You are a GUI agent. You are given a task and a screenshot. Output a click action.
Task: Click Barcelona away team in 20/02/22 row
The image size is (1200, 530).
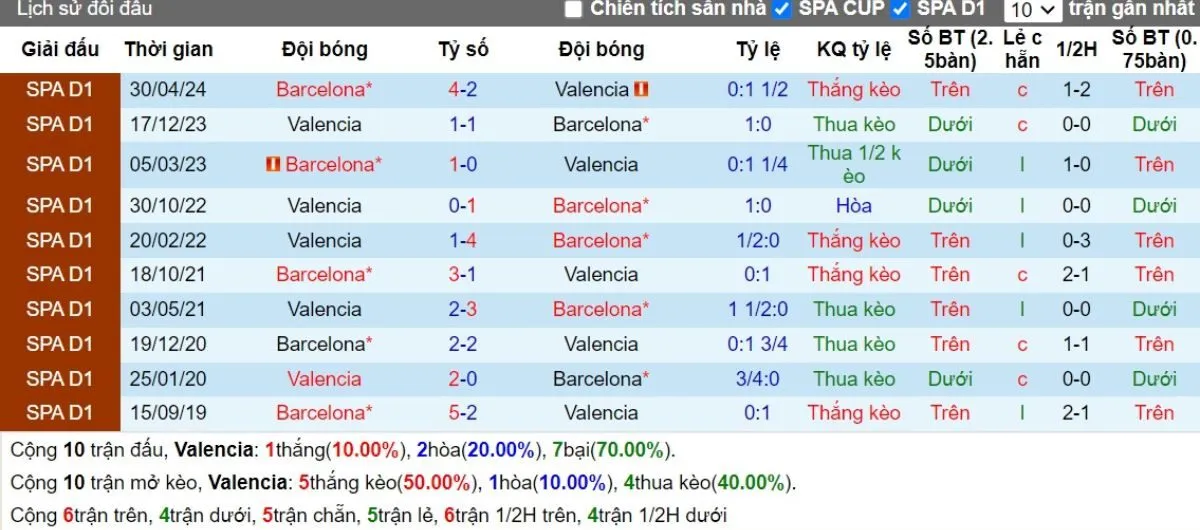point(601,240)
